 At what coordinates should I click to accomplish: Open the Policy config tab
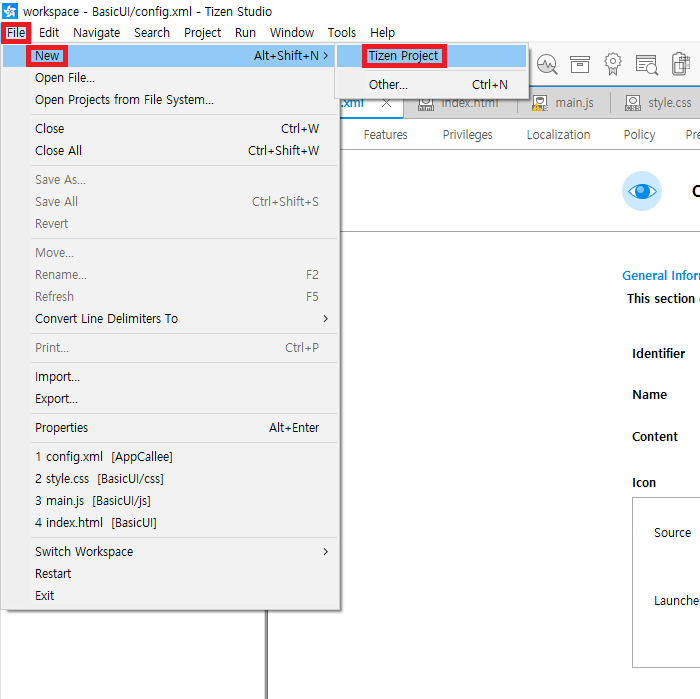[639, 135]
